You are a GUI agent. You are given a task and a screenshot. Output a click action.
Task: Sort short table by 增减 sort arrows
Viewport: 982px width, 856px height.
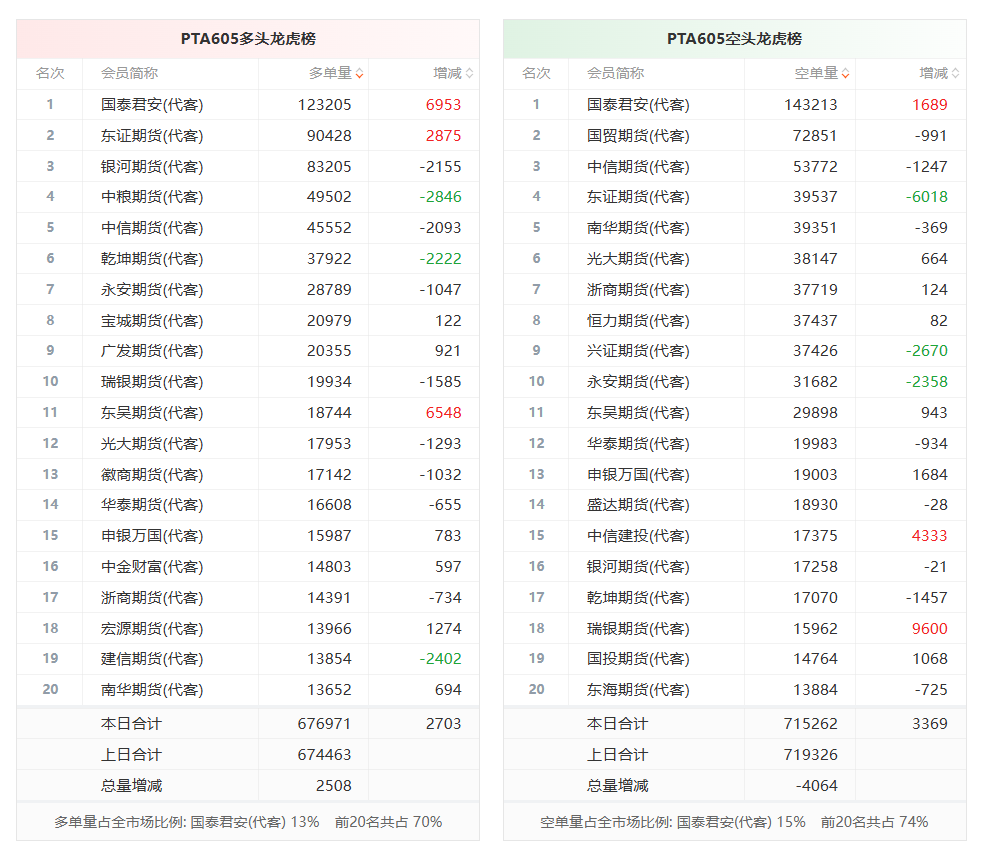956,73
